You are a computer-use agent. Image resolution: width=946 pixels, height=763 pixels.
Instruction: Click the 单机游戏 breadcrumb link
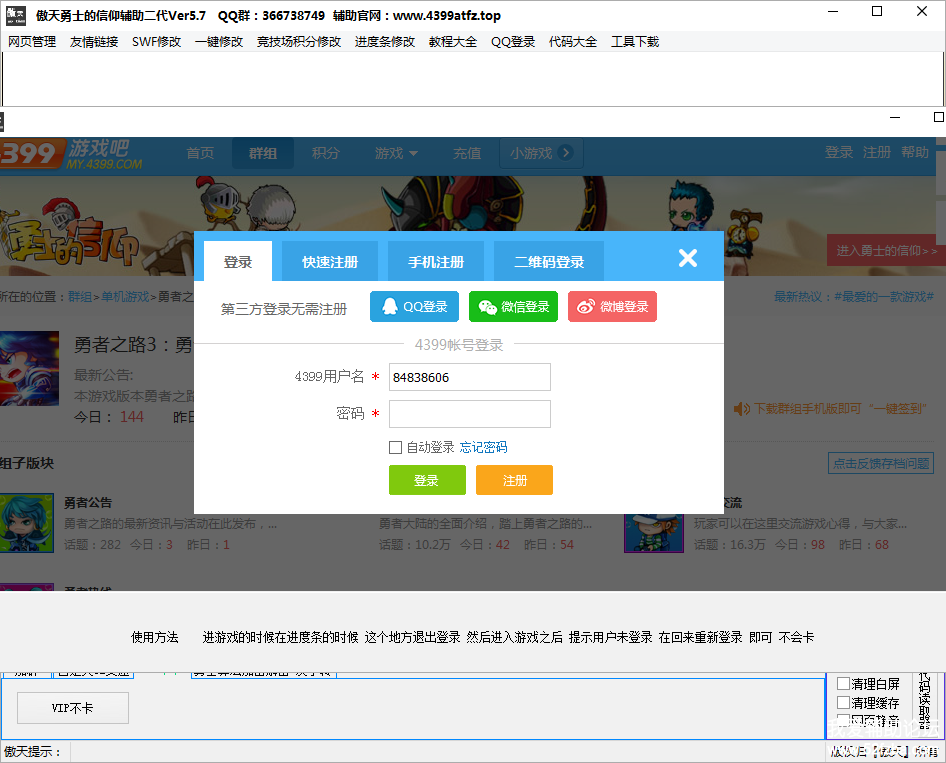[125, 297]
